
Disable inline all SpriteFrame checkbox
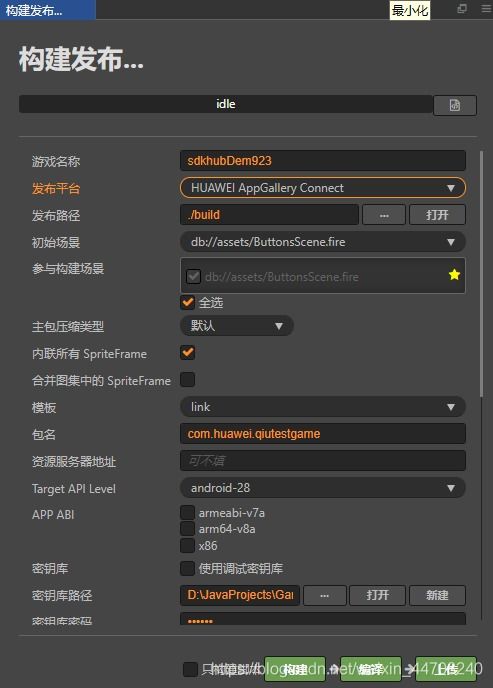(188, 352)
